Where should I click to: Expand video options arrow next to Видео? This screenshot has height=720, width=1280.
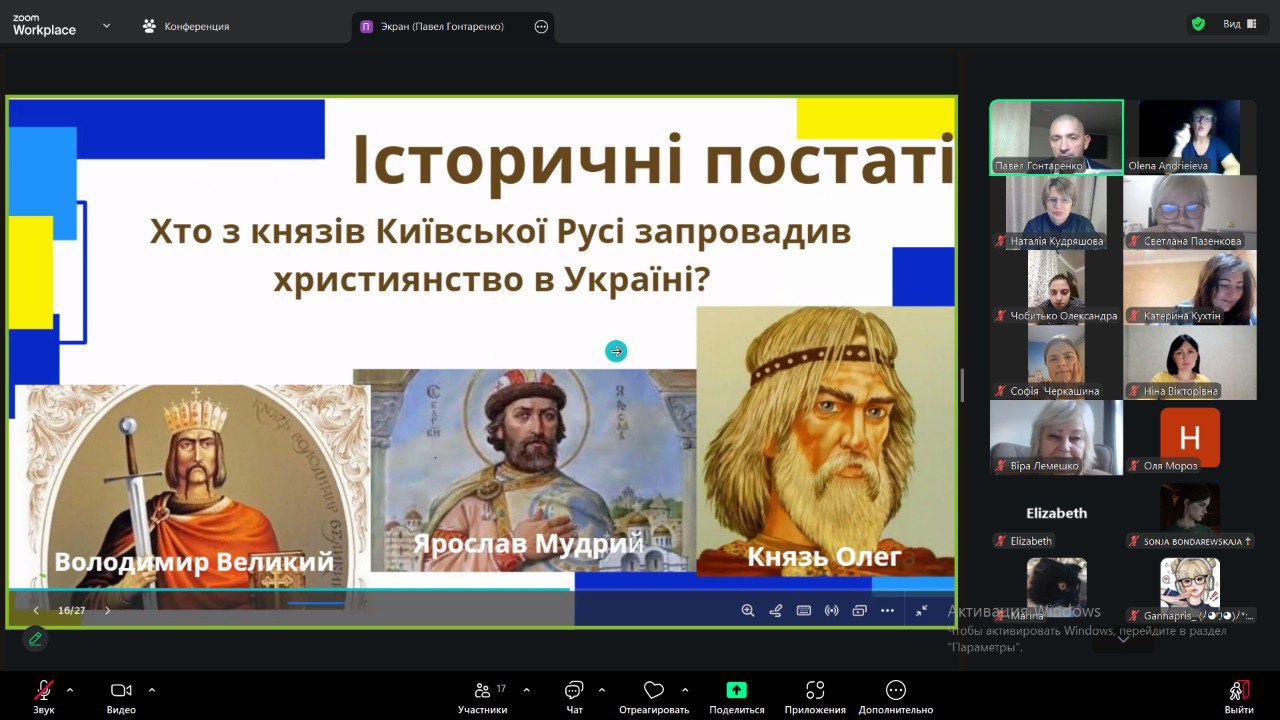tap(152, 690)
